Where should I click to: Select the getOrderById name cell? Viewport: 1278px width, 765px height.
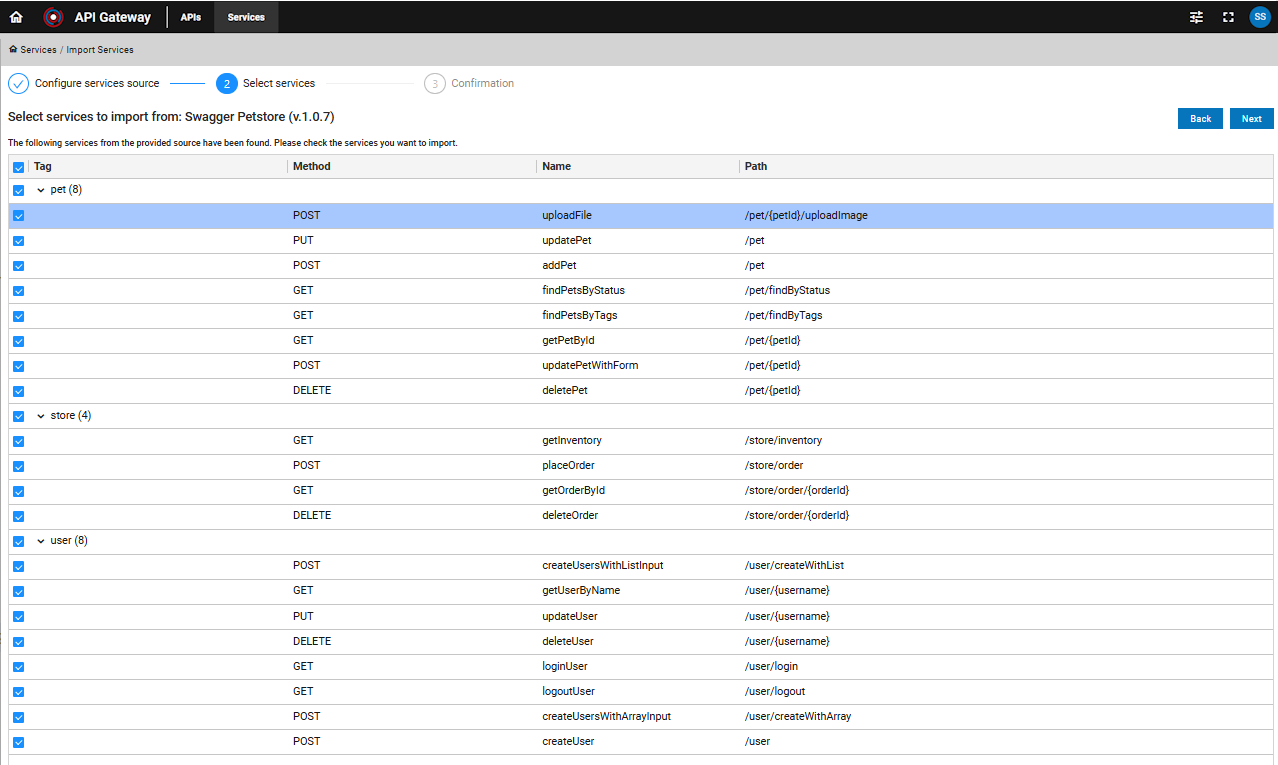click(x=573, y=490)
